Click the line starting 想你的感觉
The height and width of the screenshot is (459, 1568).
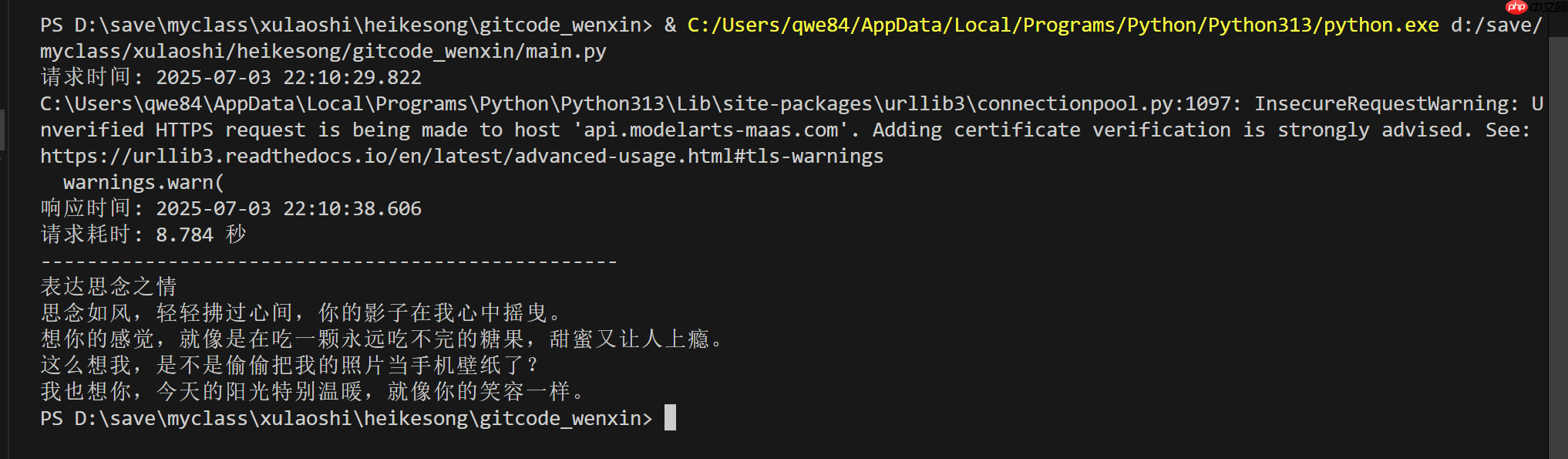[383, 339]
